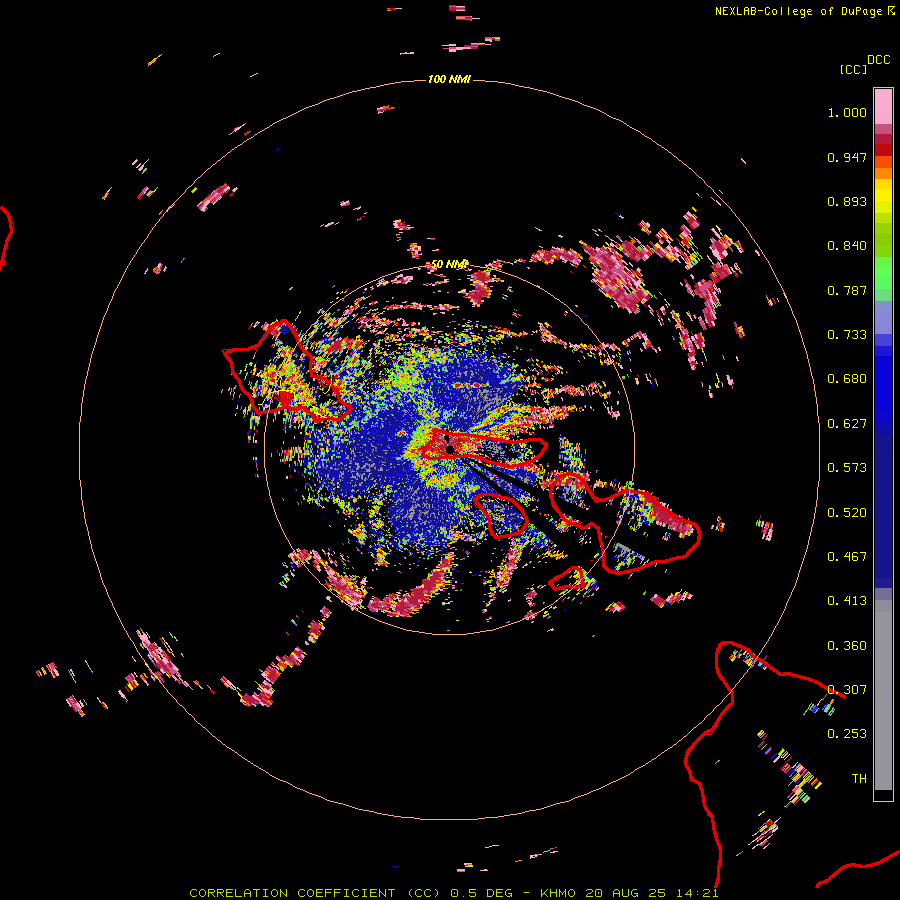Click the 0.947 scale value
900x900 pixels.
(847, 157)
